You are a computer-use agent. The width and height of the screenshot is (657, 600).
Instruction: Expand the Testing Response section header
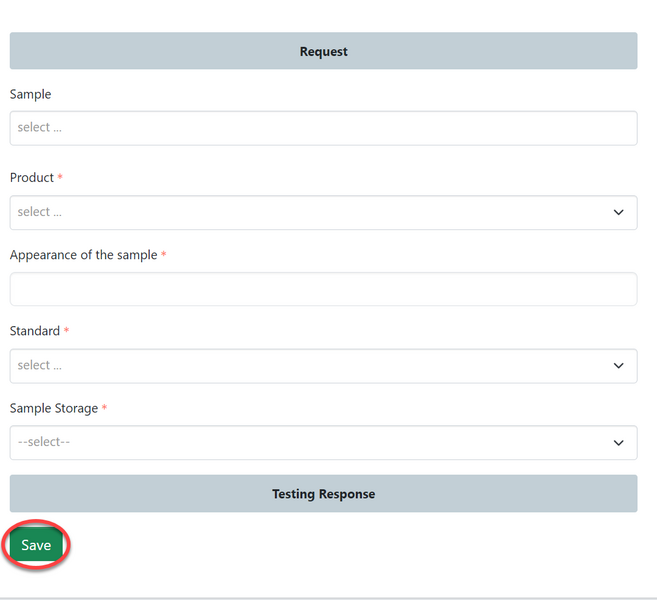(323, 494)
